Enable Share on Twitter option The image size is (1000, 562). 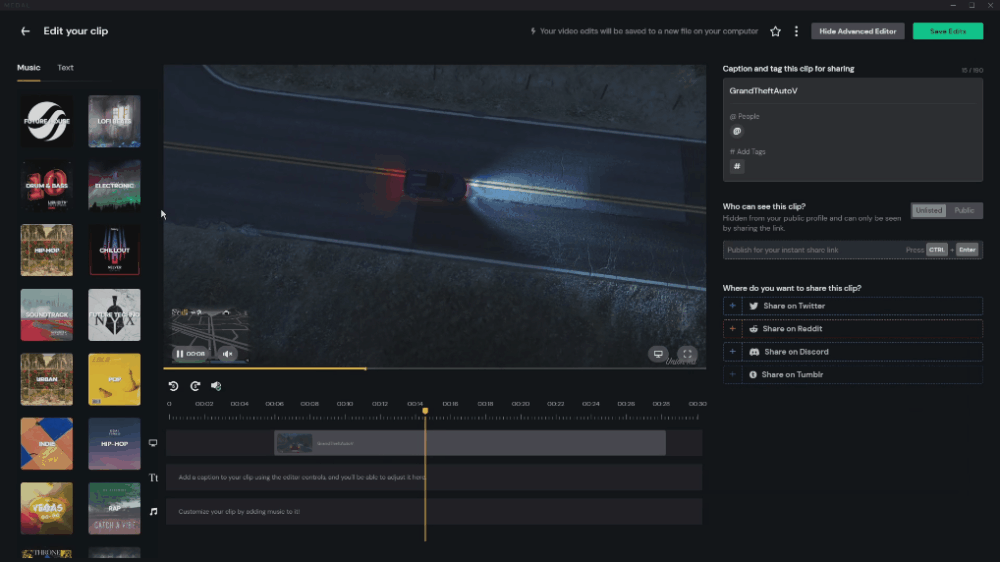(x=853, y=306)
